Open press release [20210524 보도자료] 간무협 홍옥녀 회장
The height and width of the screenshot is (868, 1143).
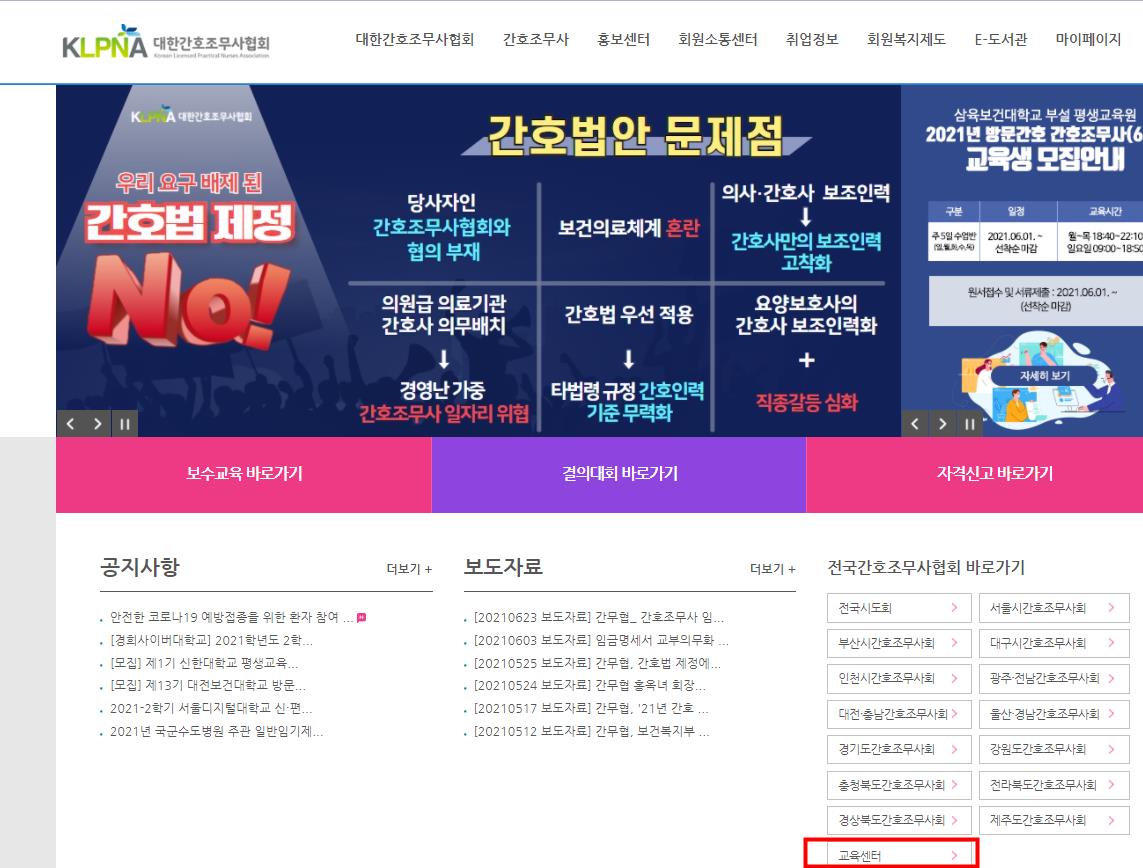[x=590, y=686]
